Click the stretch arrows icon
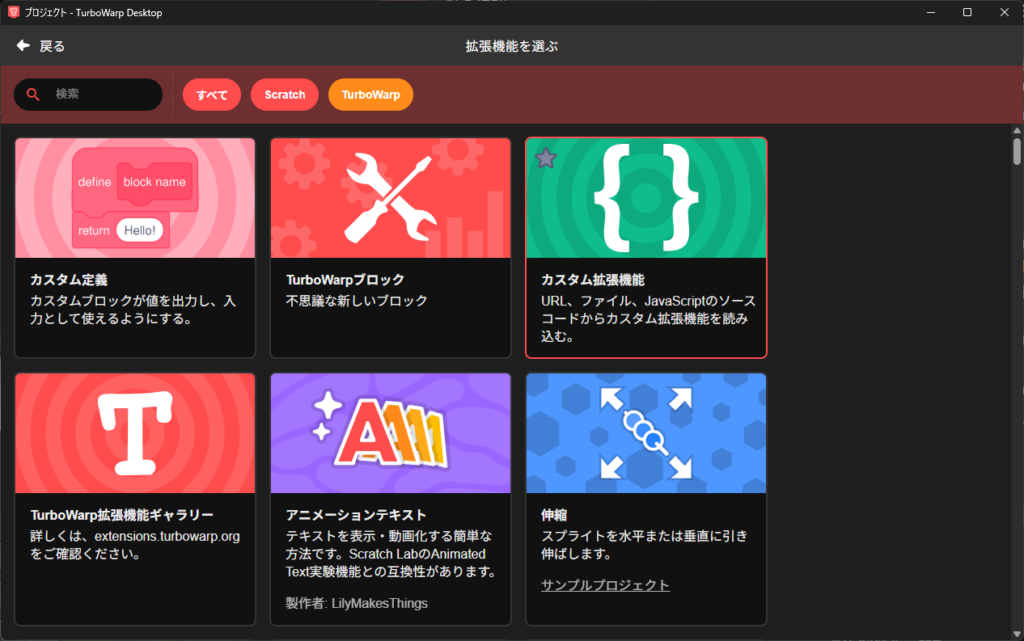 (x=645, y=433)
